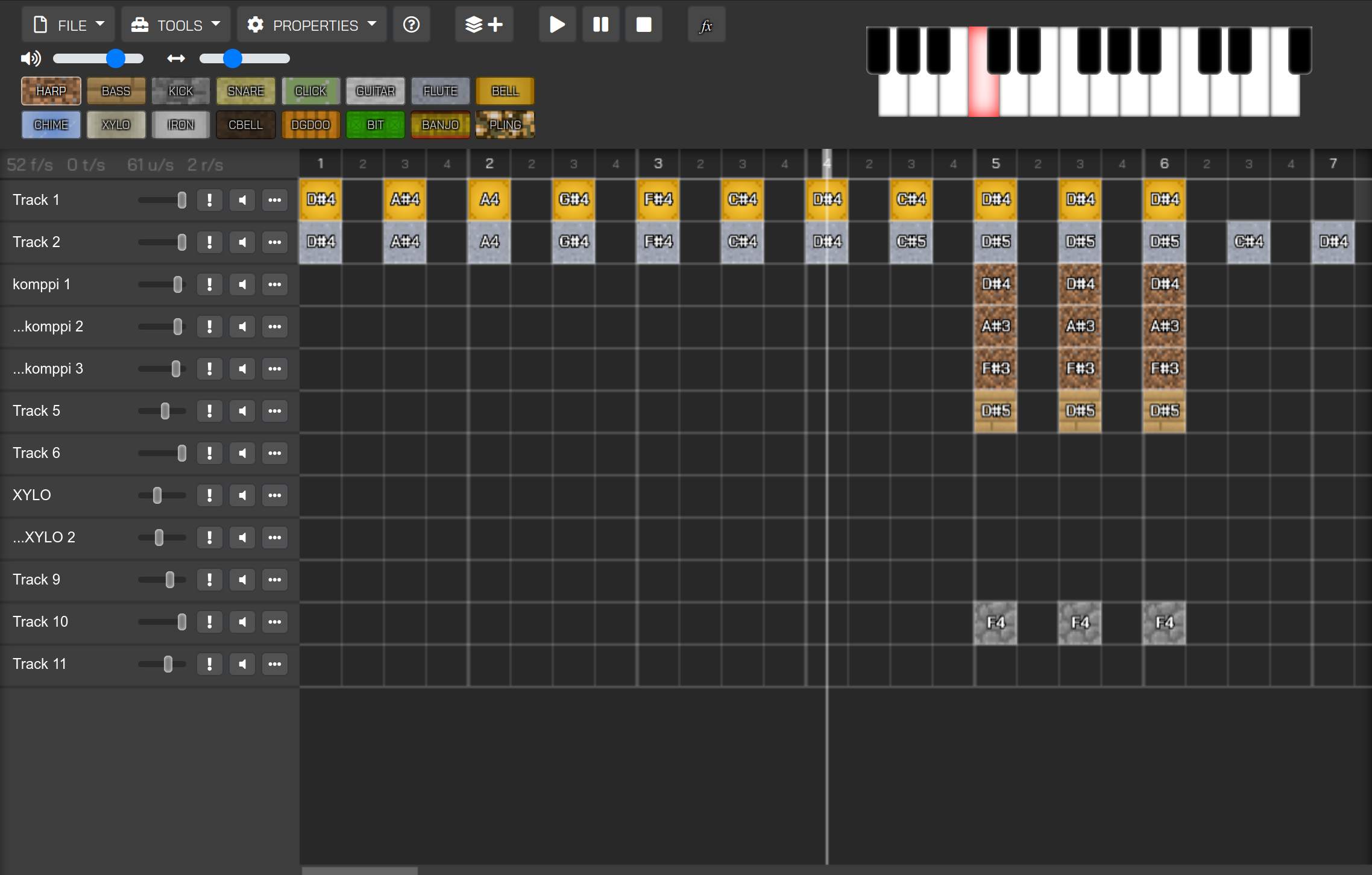Image resolution: width=1372 pixels, height=875 pixels.
Task: Mute Track 5
Action: click(242, 411)
